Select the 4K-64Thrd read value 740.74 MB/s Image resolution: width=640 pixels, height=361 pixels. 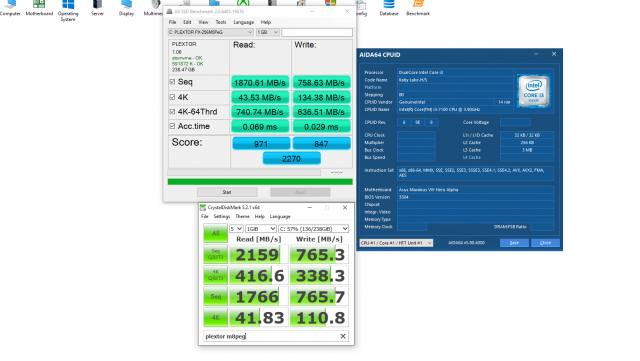pyautogui.click(x=260, y=112)
